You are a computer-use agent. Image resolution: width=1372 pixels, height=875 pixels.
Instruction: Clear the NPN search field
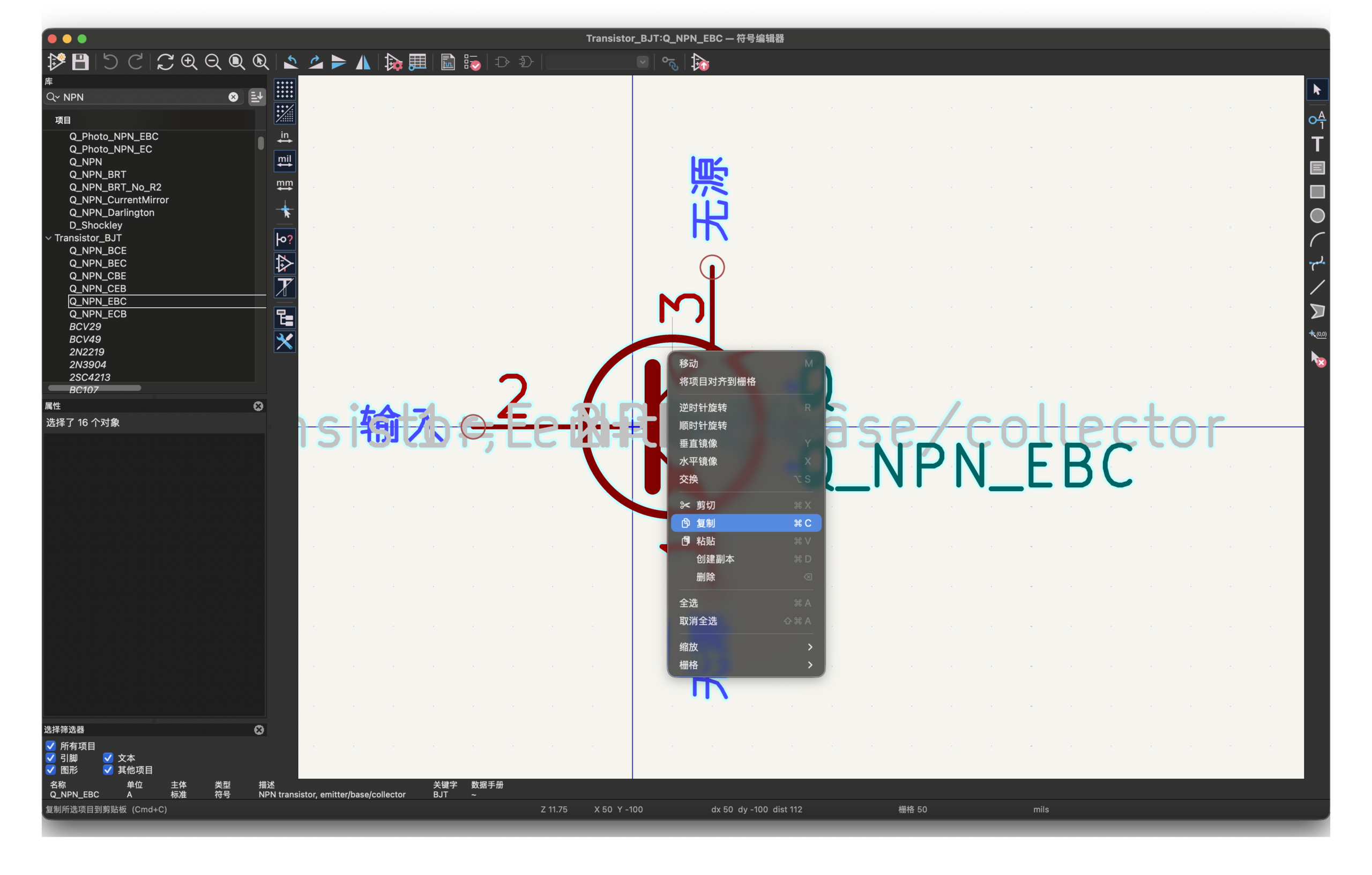(x=233, y=97)
